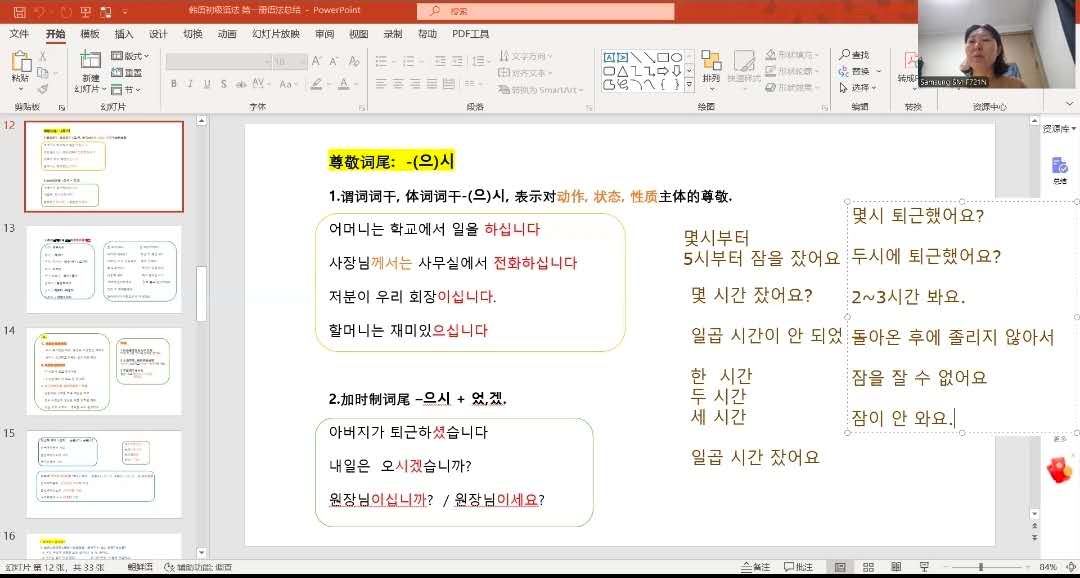Switch to Slide Sorter view icon
Screen dimensions: 1080x578
(x=866, y=567)
